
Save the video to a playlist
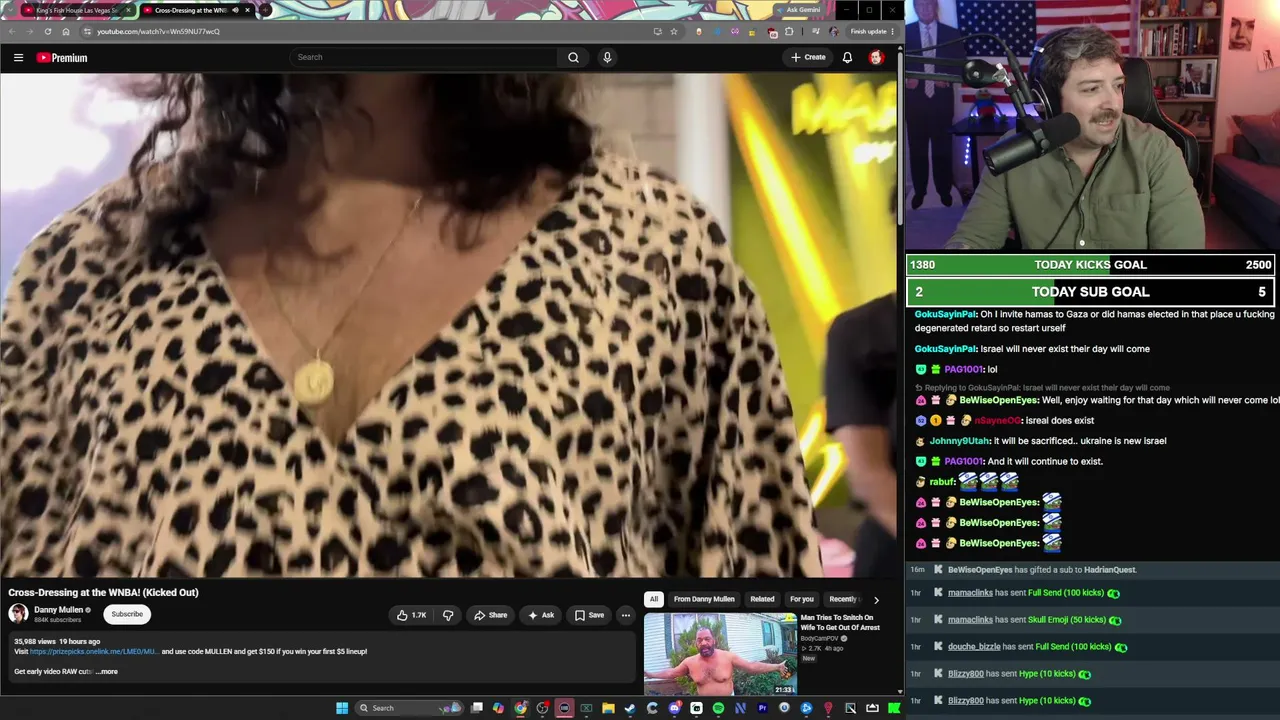pyautogui.click(x=589, y=615)
